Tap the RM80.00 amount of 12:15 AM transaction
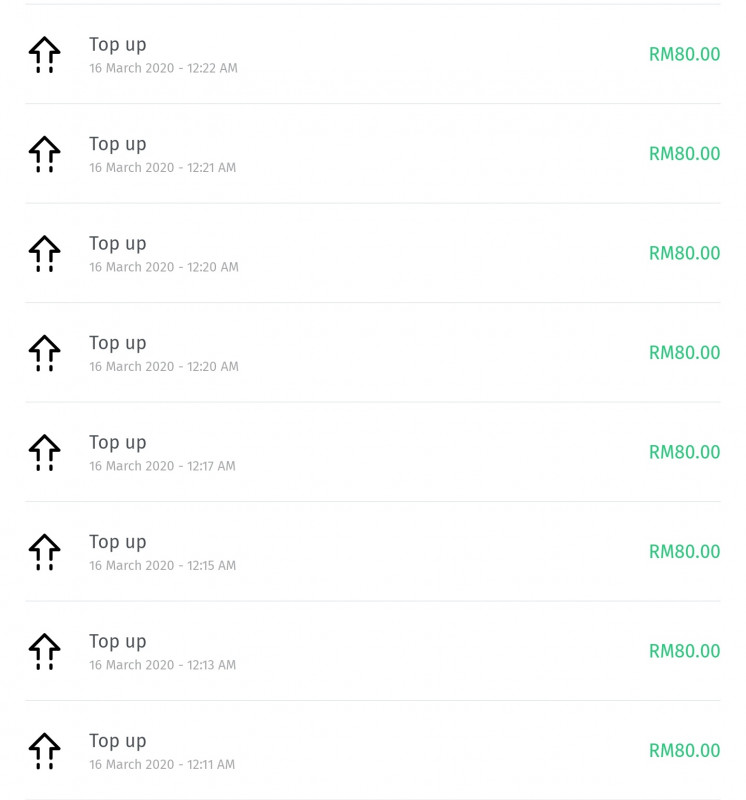746x800 pixels. click(684, 552)
